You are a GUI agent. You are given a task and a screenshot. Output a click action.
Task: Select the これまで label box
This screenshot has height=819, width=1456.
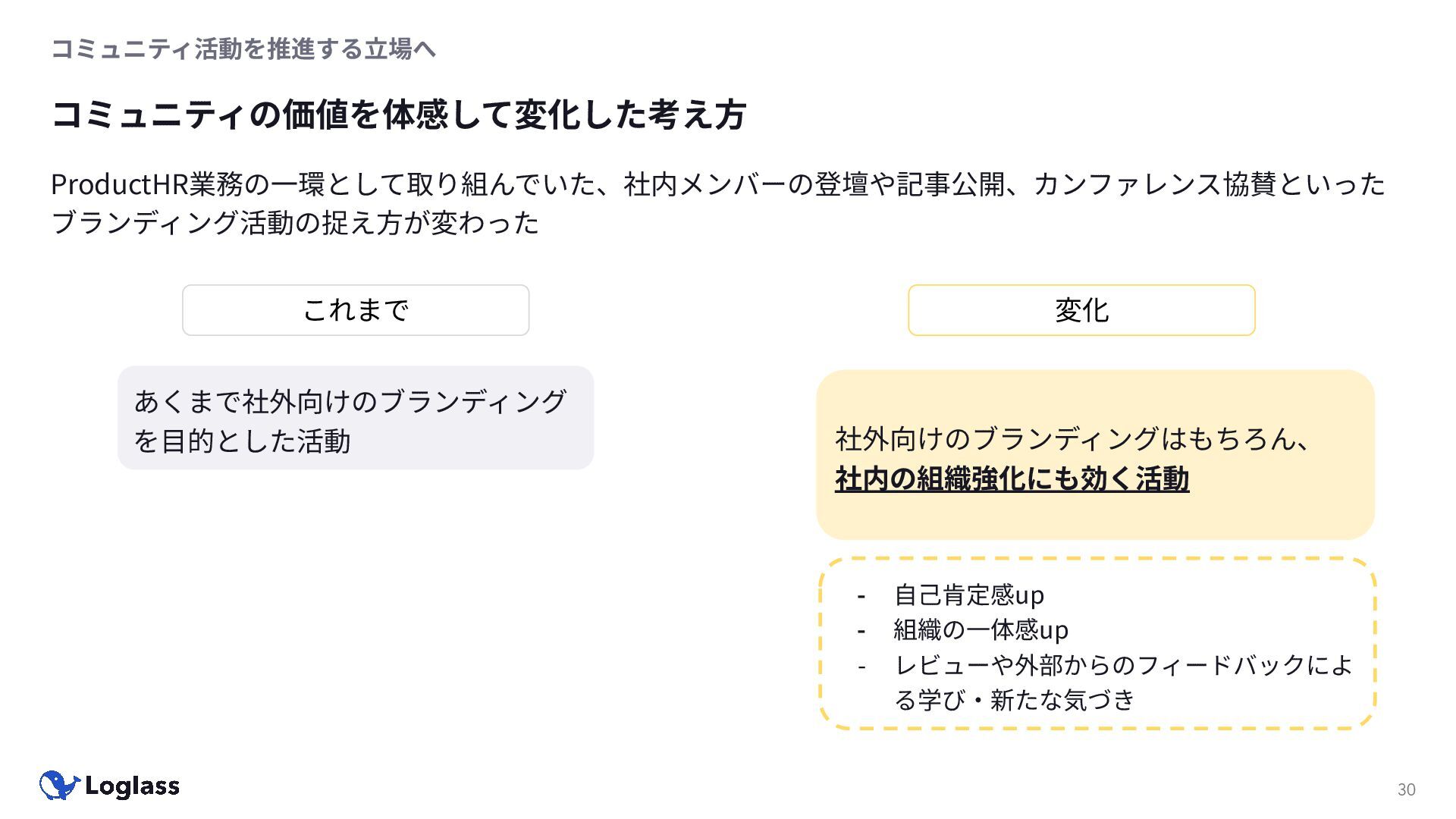pyautogui.click(x=355, y=310)
